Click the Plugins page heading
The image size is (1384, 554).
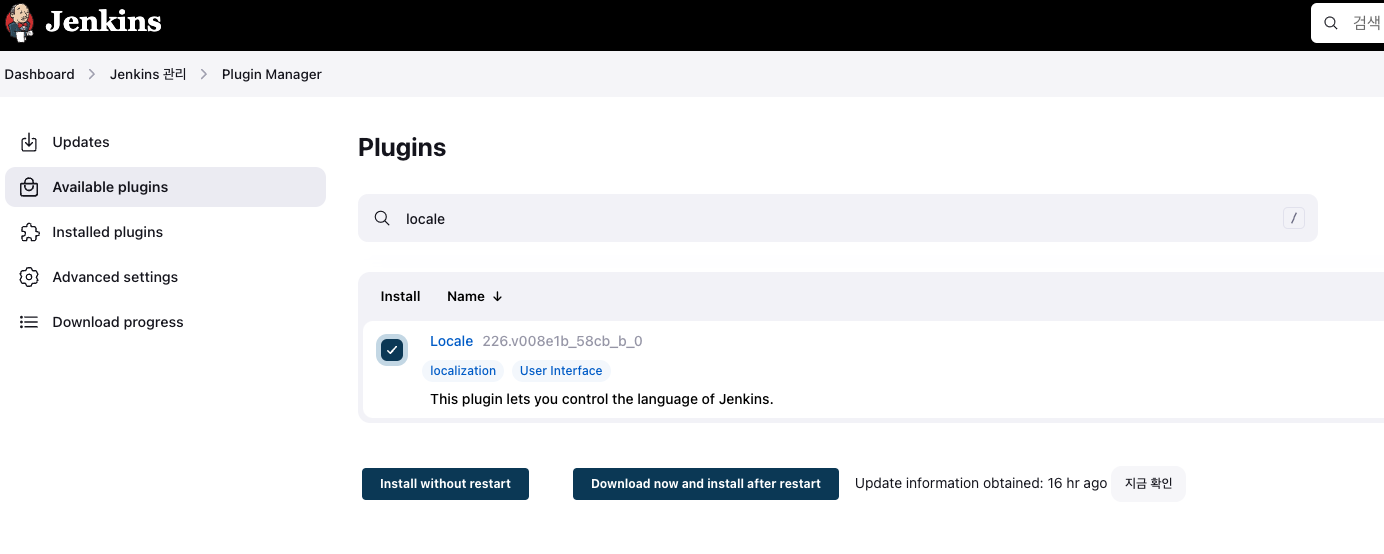click(402, 147)
